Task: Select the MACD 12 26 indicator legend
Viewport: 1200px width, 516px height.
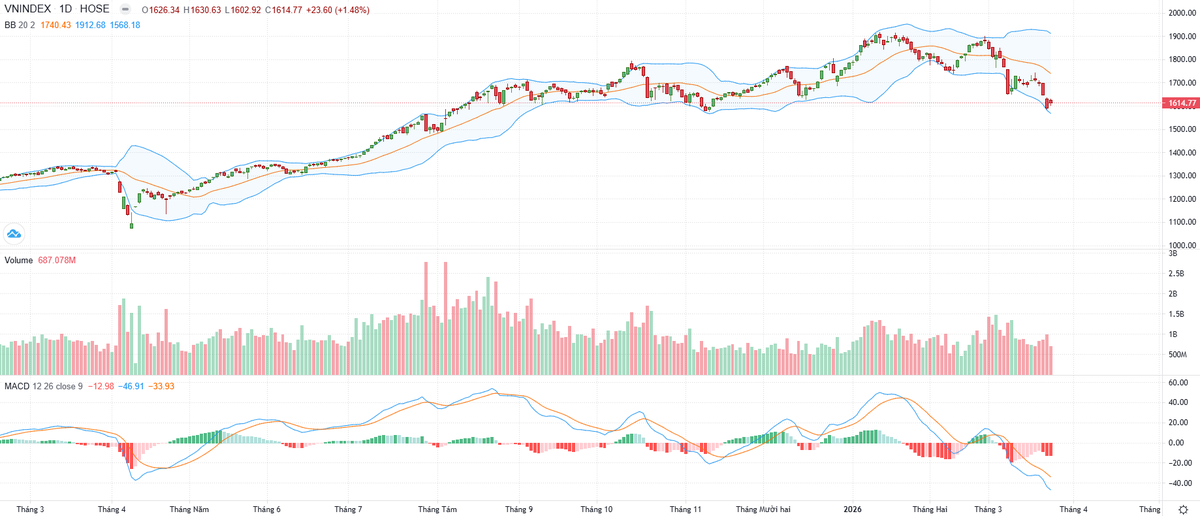Action: 38,385
